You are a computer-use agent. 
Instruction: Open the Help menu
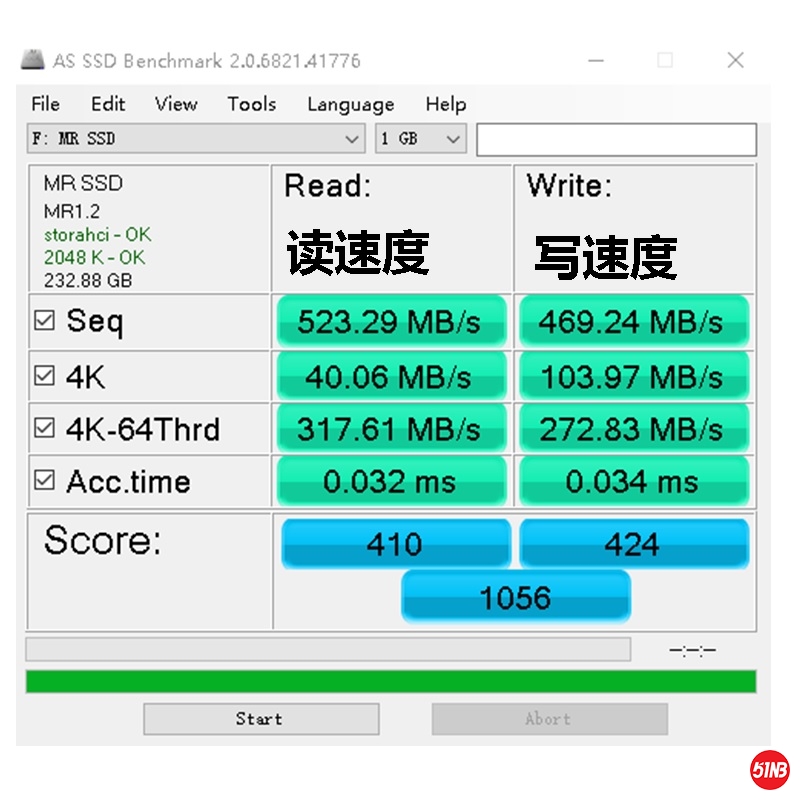[446, 105]
